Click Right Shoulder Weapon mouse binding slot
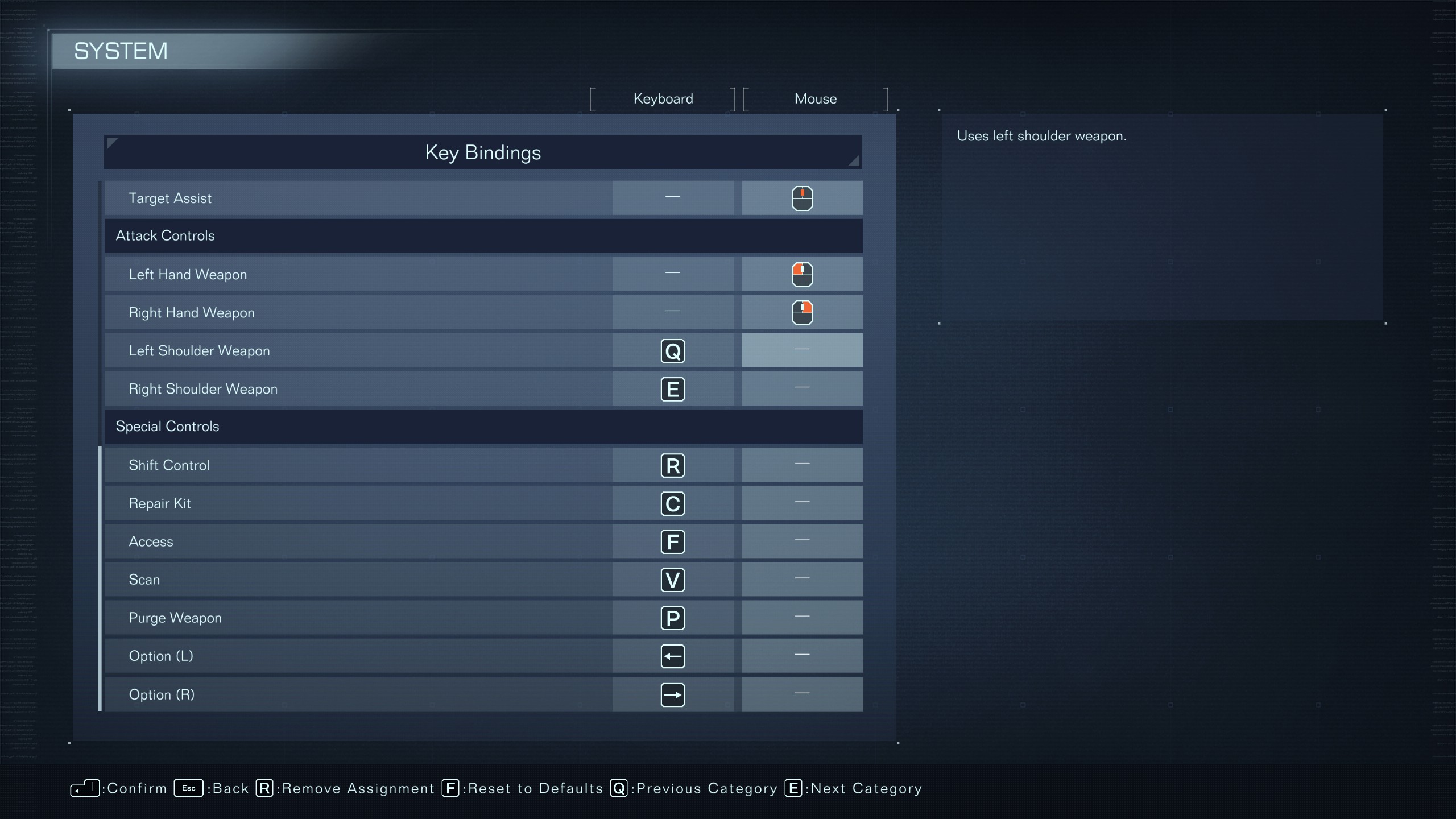 pyautogui.click(x=800, y=388)
